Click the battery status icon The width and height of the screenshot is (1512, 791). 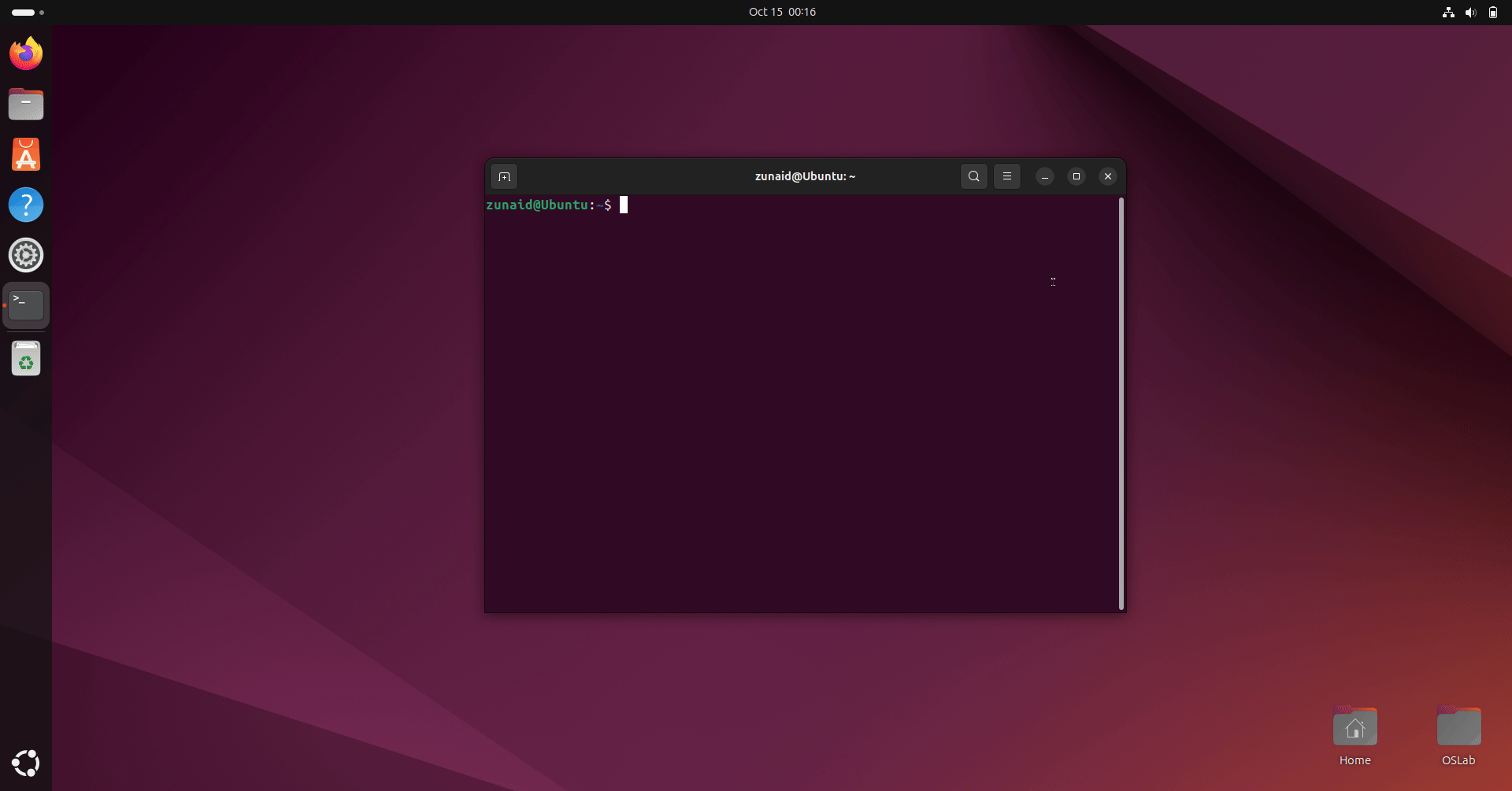(x=1493, y=12)
